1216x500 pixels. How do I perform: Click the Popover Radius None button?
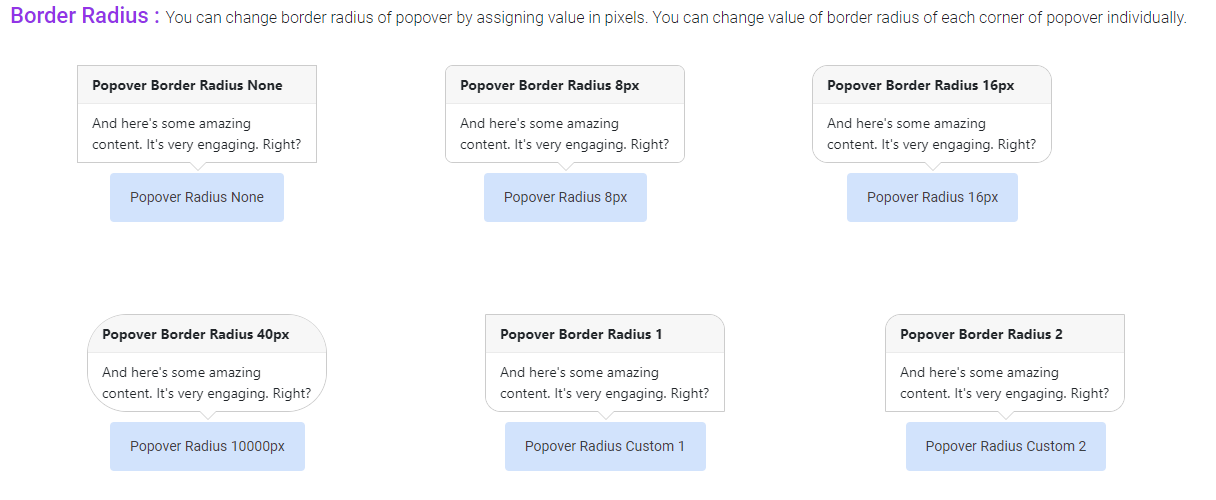[x=197, y=197]
